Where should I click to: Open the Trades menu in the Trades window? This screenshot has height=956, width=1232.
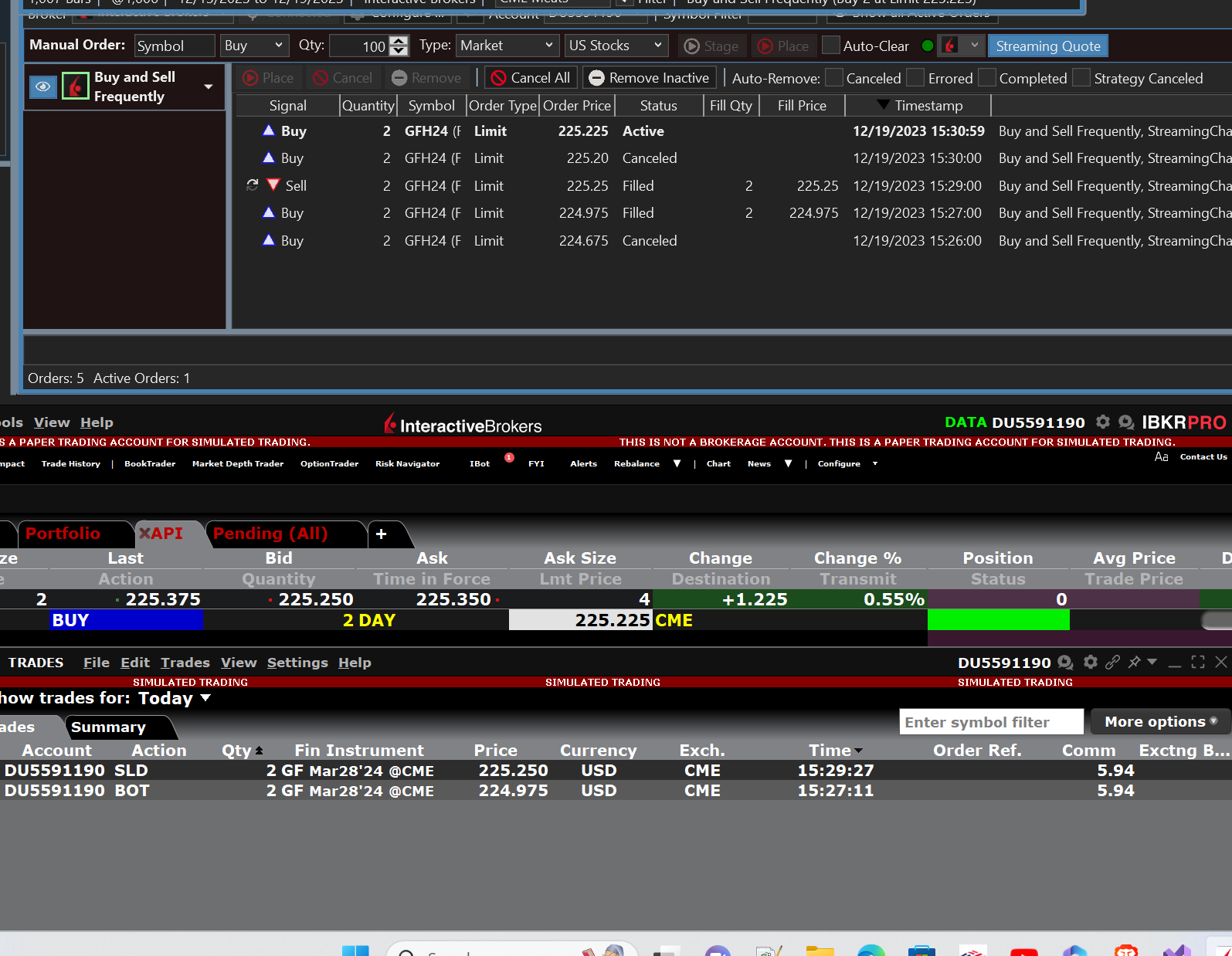(185, 663)
